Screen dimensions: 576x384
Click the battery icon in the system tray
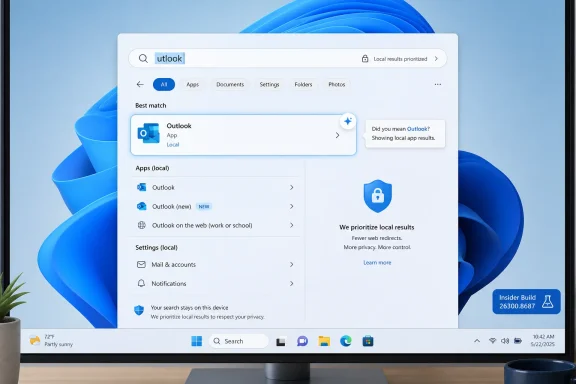(518, 341)
